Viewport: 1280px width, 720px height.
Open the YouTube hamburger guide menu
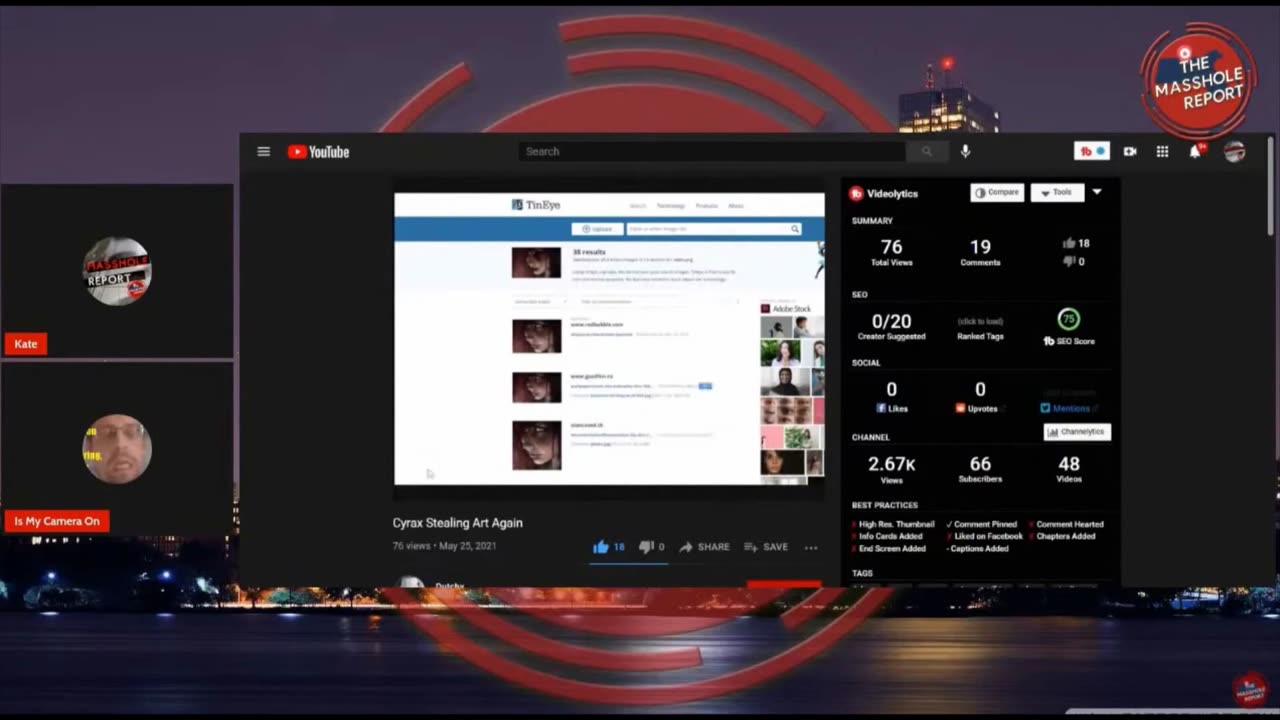263,152
